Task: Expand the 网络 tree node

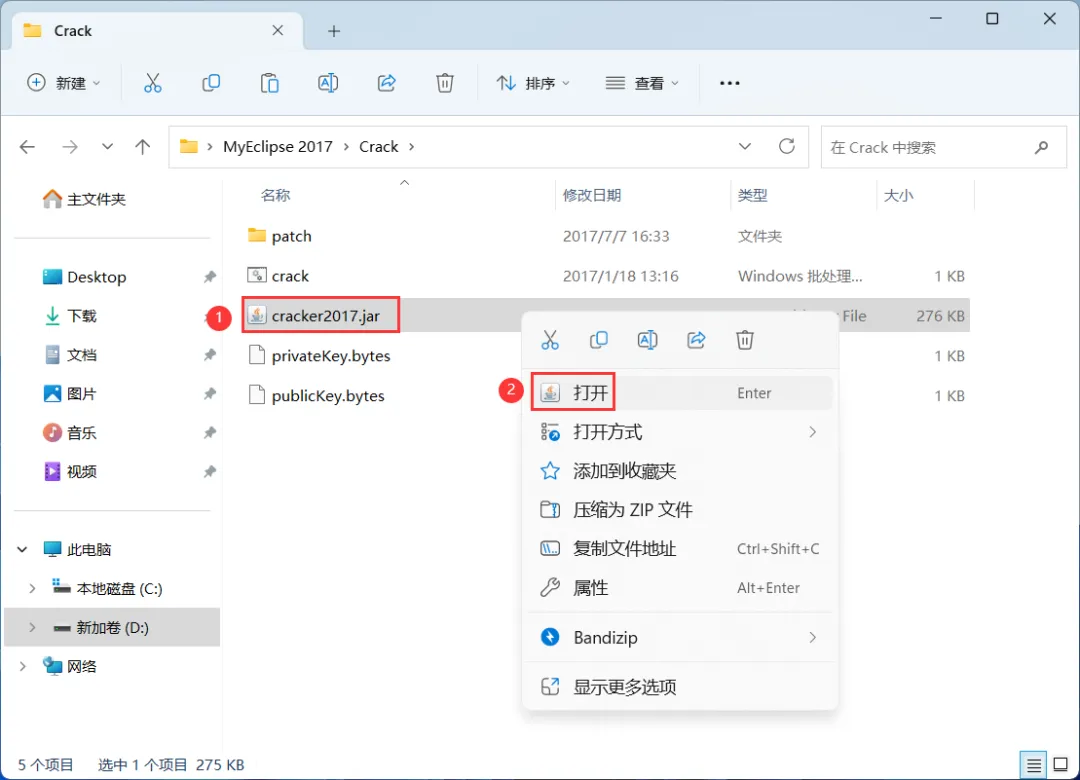Action: (22, 666)
